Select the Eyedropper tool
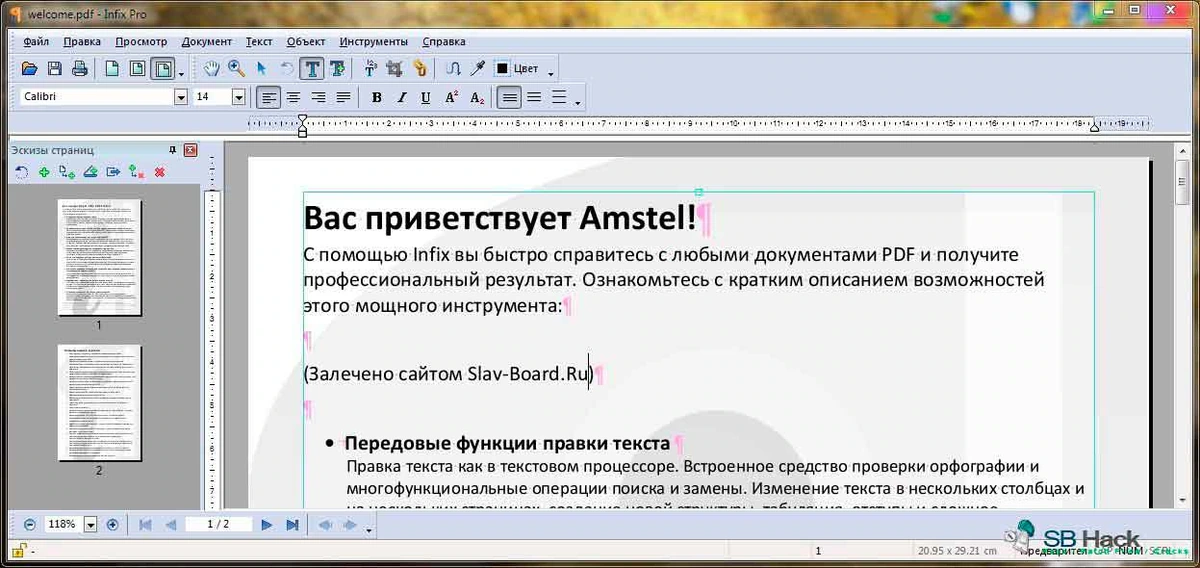The height and width of the screenshot is (568, 1200). point(478,69)
